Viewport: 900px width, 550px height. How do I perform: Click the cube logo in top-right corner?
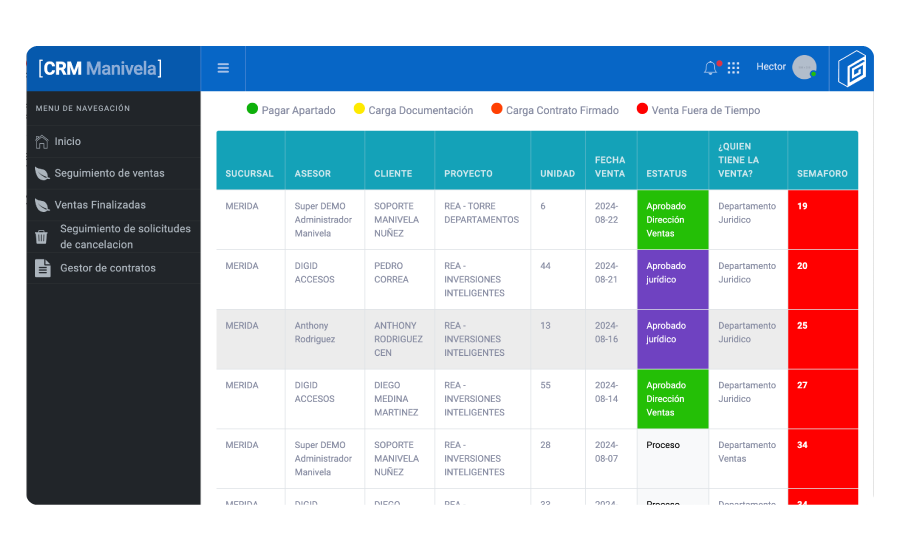coord(851,68)
